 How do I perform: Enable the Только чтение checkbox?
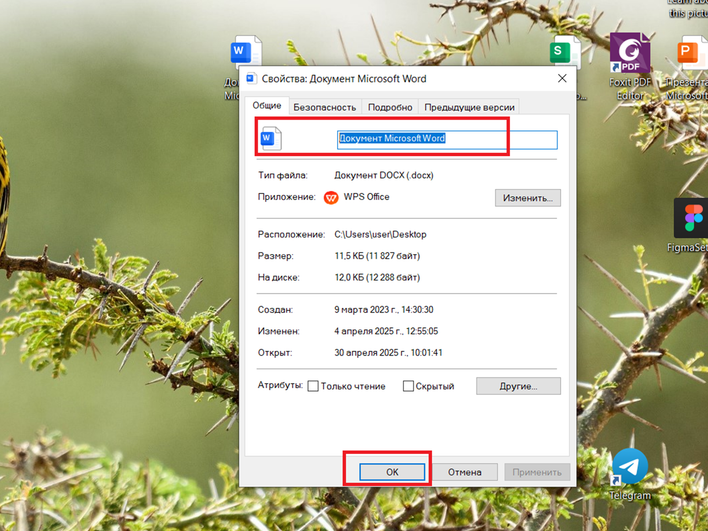coord(313,386)
